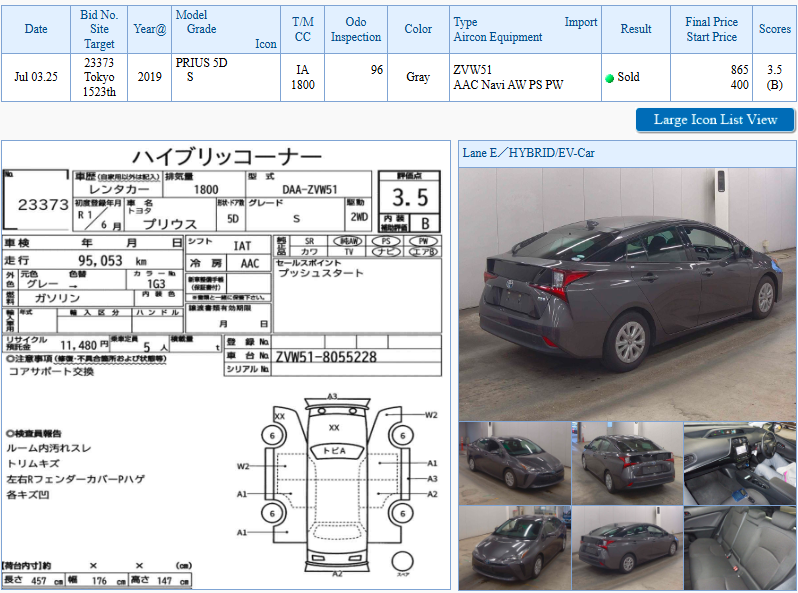
Task: Click chassis number ZVW51-8055228 on the sheet
Action: (326, 356)
